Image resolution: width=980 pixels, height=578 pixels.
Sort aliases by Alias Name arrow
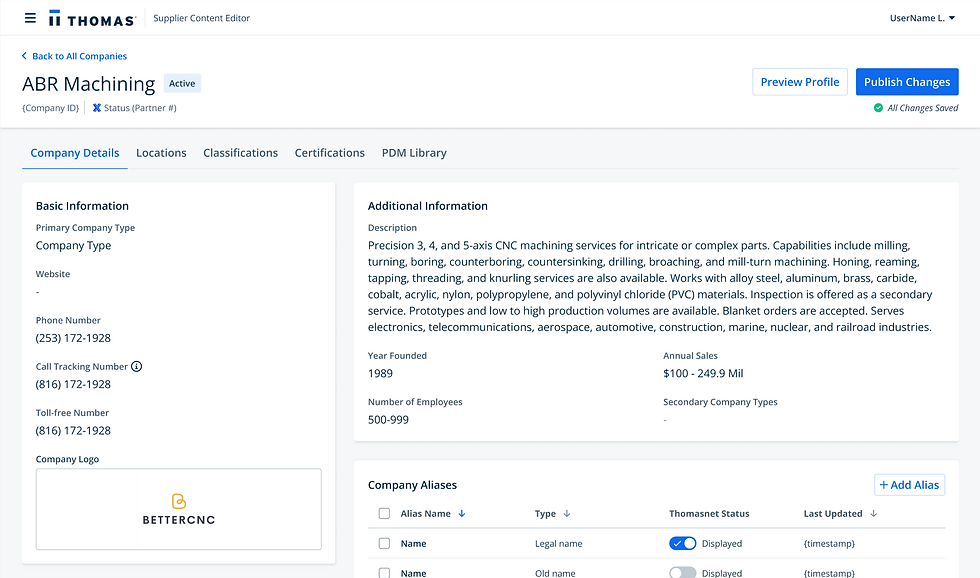click(462, 514)
